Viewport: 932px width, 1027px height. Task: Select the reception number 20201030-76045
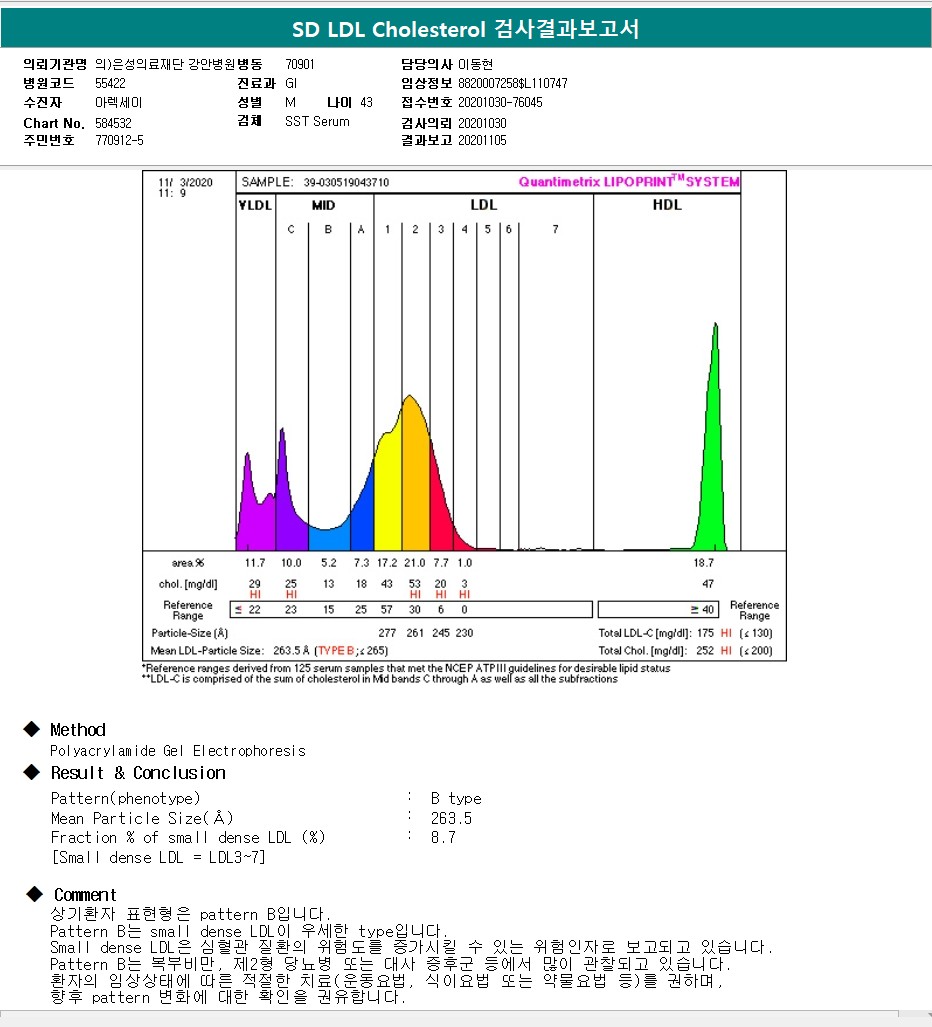coord(500,102)
